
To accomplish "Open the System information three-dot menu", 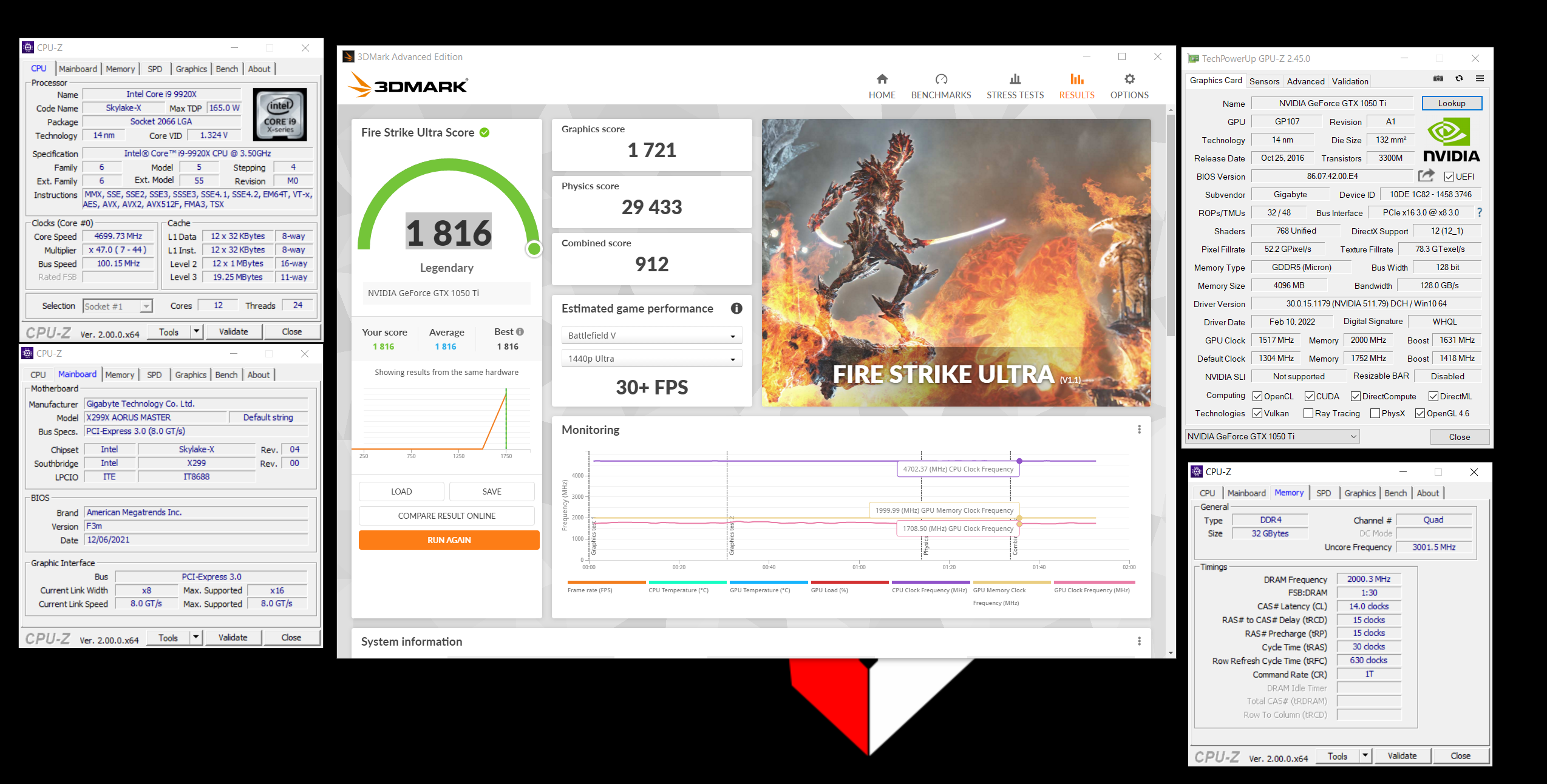I will click(x=1139, y=641).
